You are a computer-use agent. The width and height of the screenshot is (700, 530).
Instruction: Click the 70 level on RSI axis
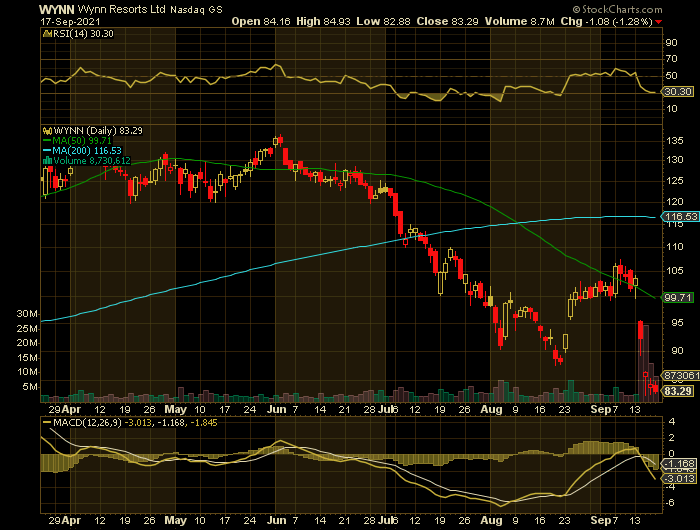pos(671,58)
